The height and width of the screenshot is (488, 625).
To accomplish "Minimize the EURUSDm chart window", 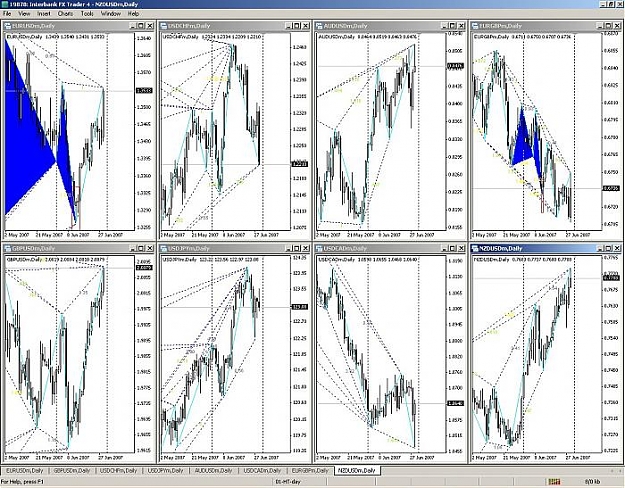I will point(133,26).
